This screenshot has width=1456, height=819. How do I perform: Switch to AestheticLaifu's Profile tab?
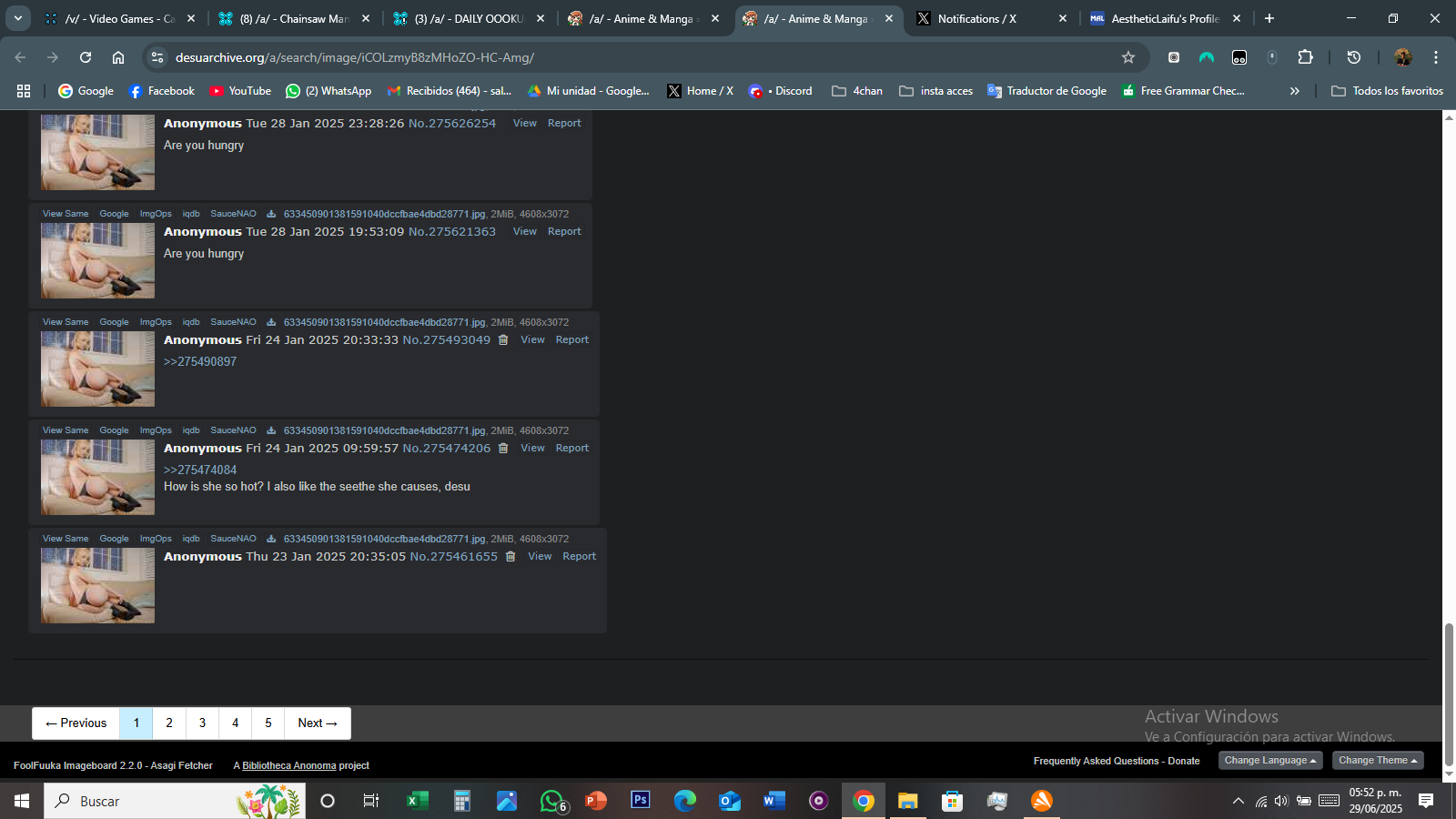tap(1165, 18)
